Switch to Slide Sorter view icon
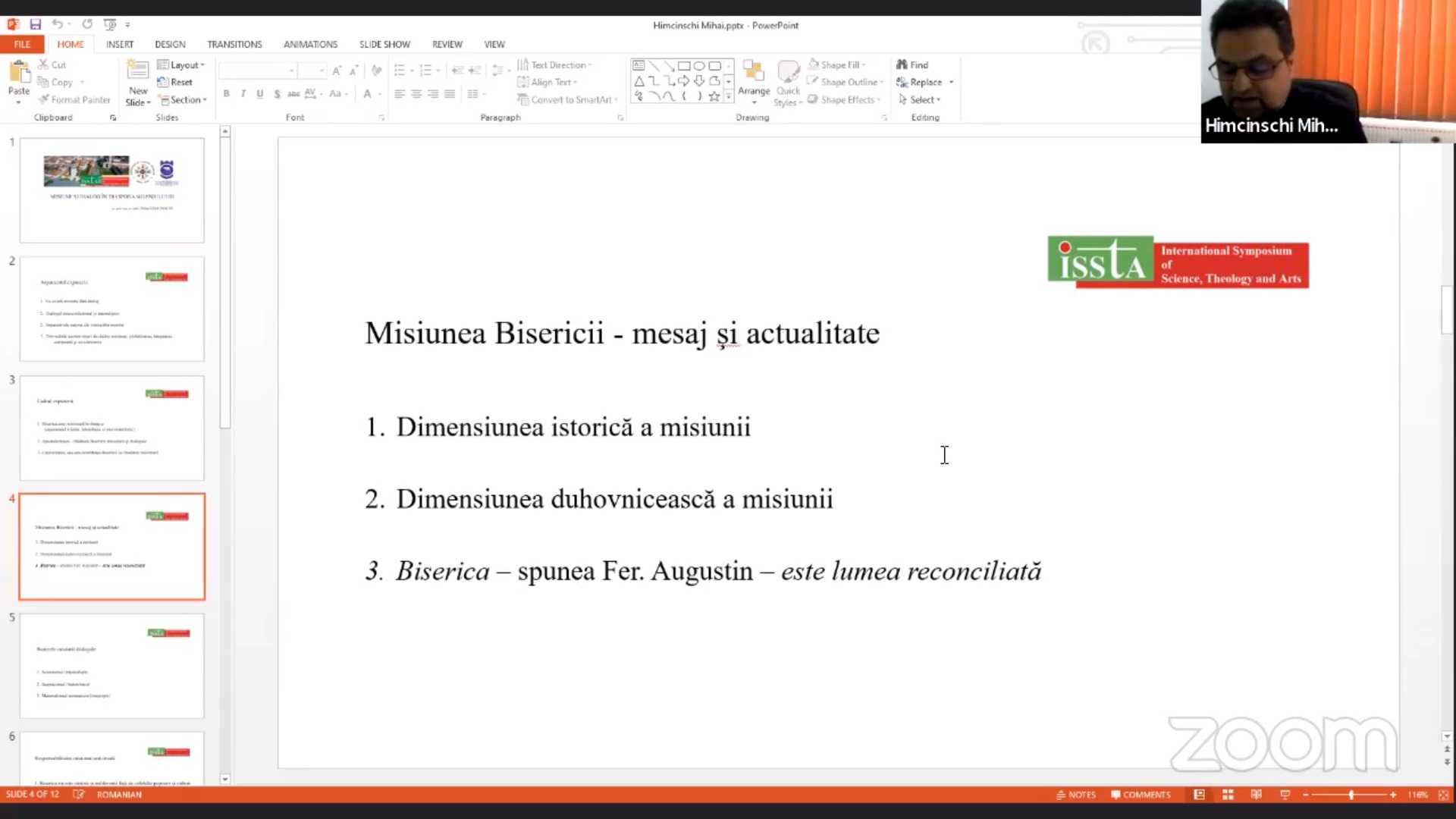The width and height of the screenshot is (1456, 819). click(x=1228, y=794)
